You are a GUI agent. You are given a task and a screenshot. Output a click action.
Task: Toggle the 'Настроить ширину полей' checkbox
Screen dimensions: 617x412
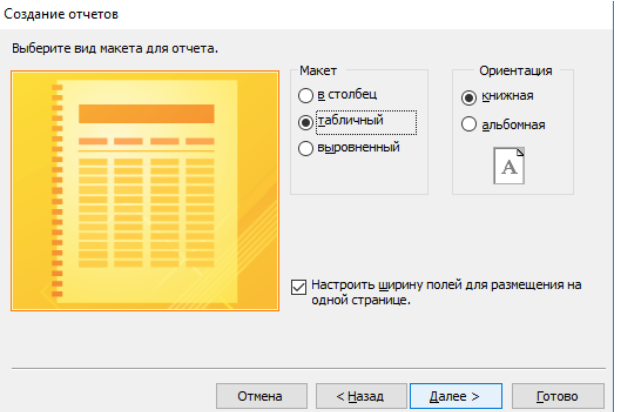pyautogui.click(x=298, y=286)
